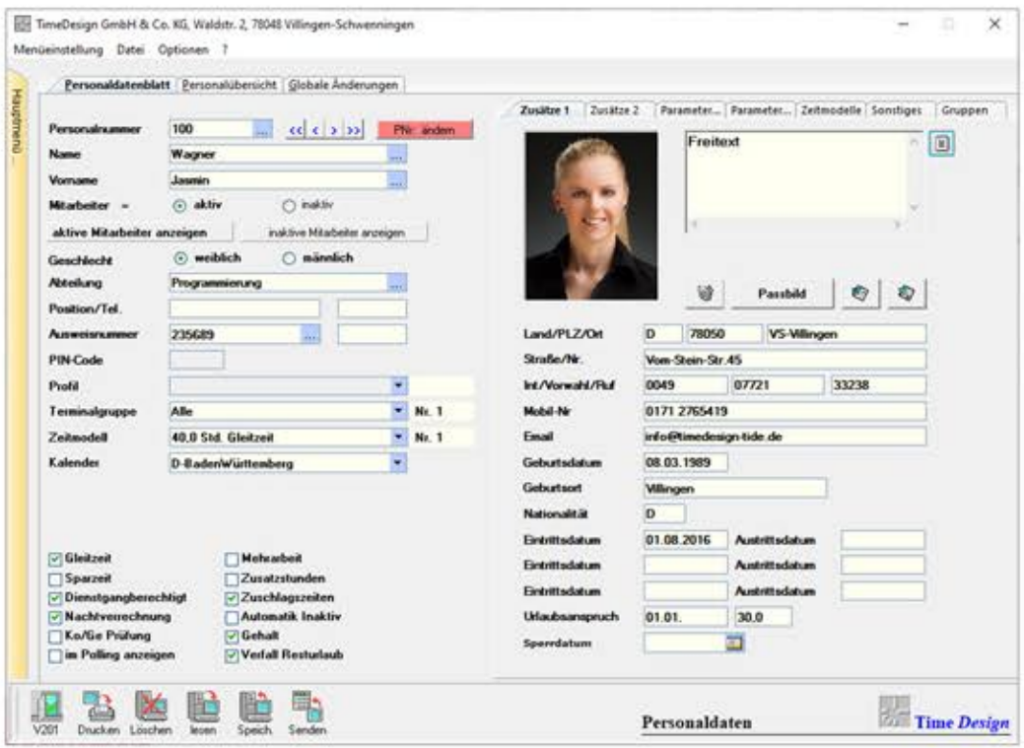1024x748 pixels.
Task: Click the document icon beside the Freitext box
Action: [941, 145]
